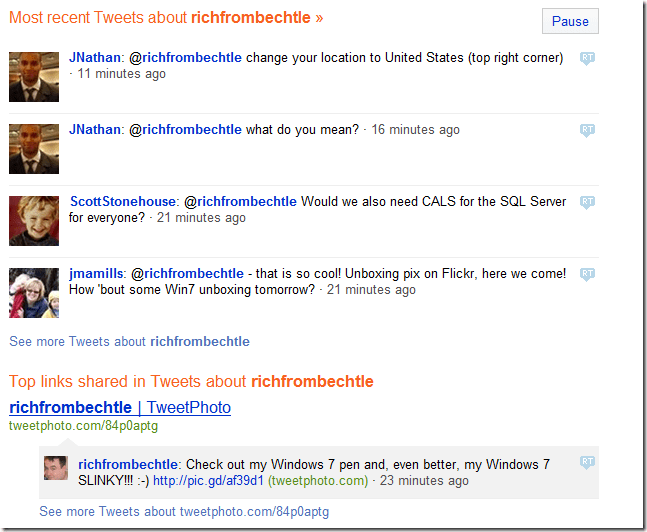
Task: Retweet jmamills' unboxing tweet
Action: point(587,274)
